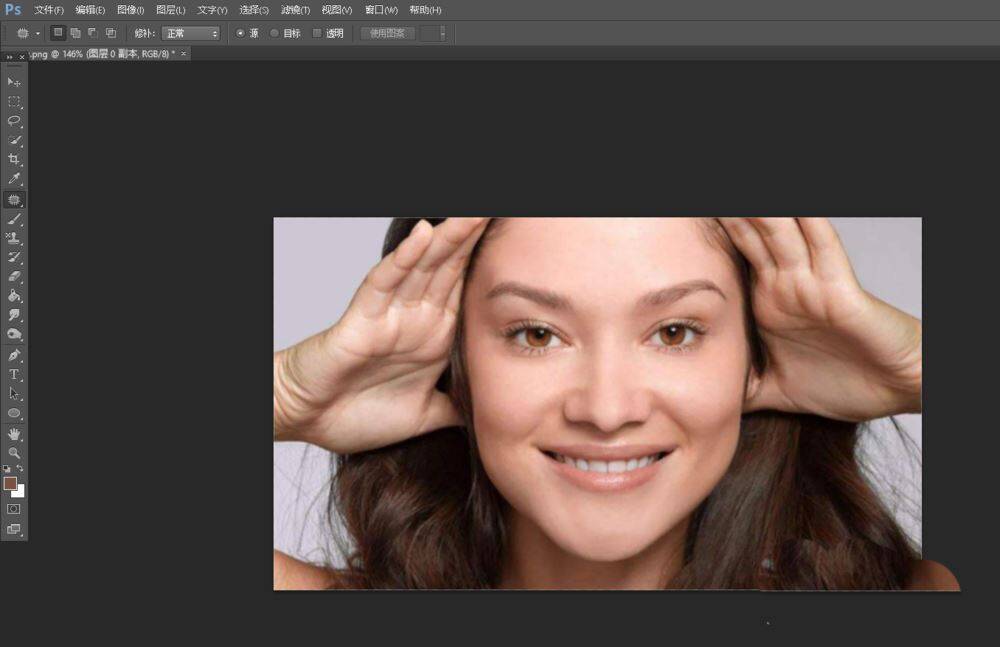Select the Lasso tool
The width and height of the screenshot is (1000, 647).
click(x=14, y=120)
